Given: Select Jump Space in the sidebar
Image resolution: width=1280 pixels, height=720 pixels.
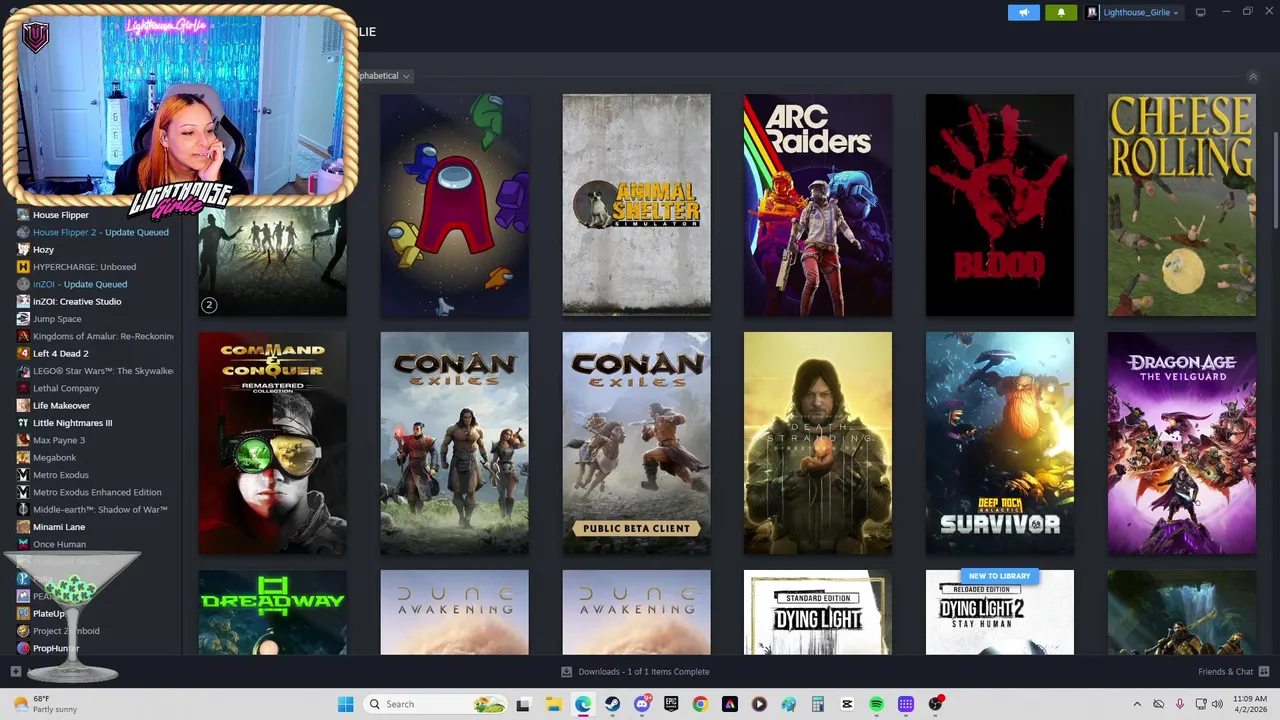Looking at the screenshot, I should 57,319.
